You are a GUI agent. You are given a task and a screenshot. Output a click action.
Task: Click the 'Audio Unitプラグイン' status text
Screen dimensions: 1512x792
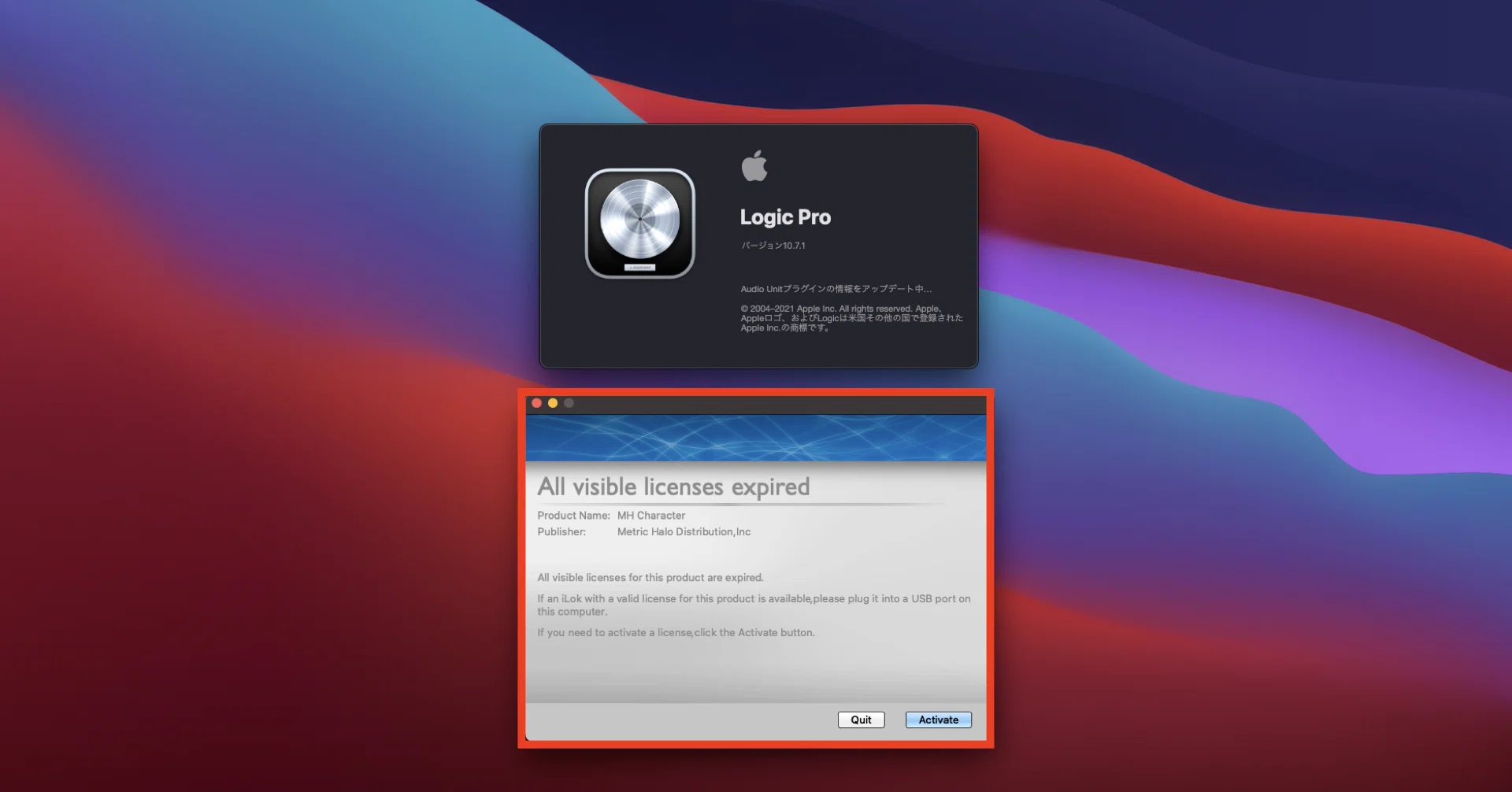(836, 289)
